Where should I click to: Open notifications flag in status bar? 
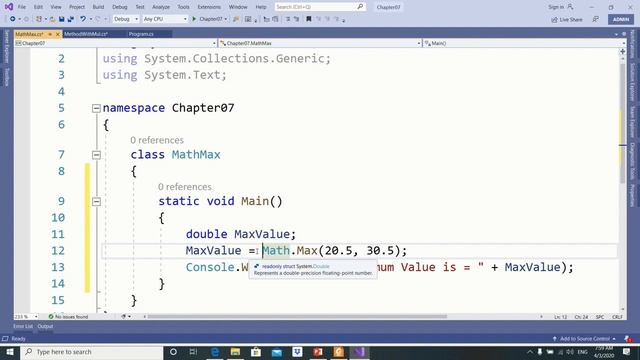coord(628,339)
